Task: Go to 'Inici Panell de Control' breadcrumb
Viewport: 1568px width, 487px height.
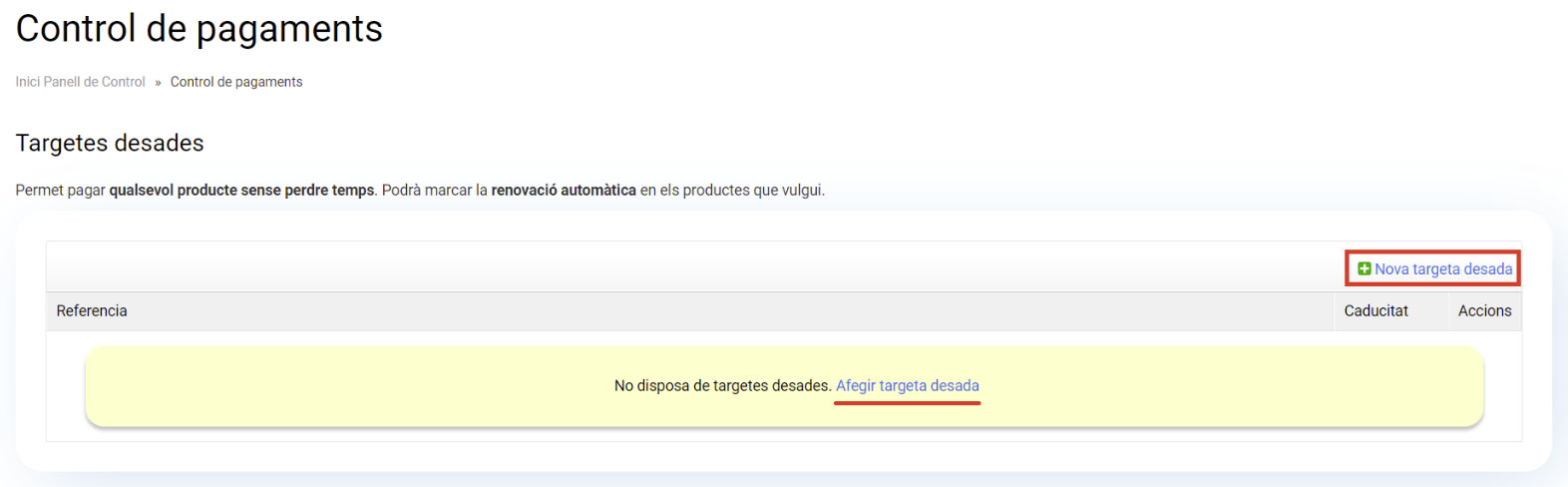Action: 80,82
